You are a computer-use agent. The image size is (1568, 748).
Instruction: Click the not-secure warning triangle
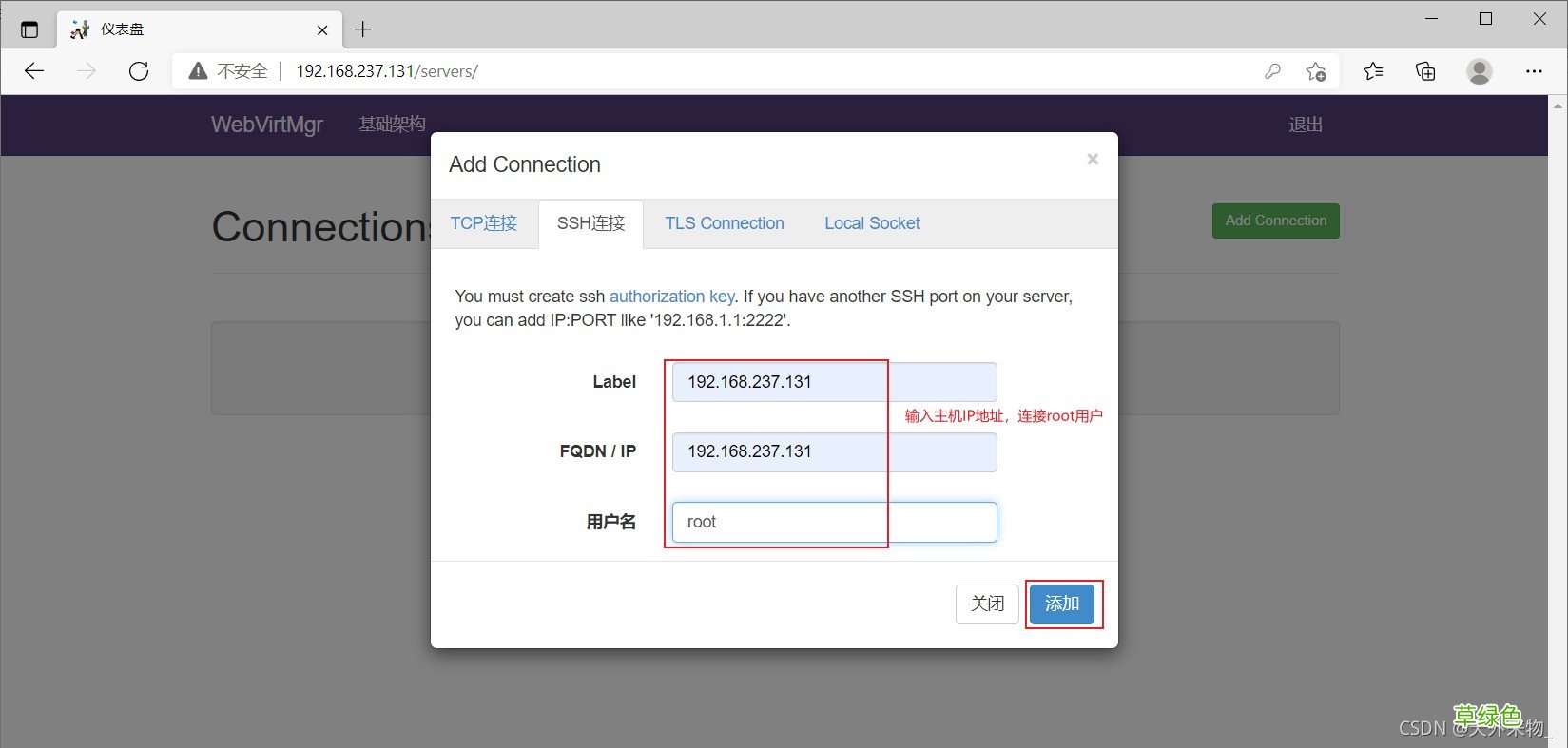tap(198, 71)
